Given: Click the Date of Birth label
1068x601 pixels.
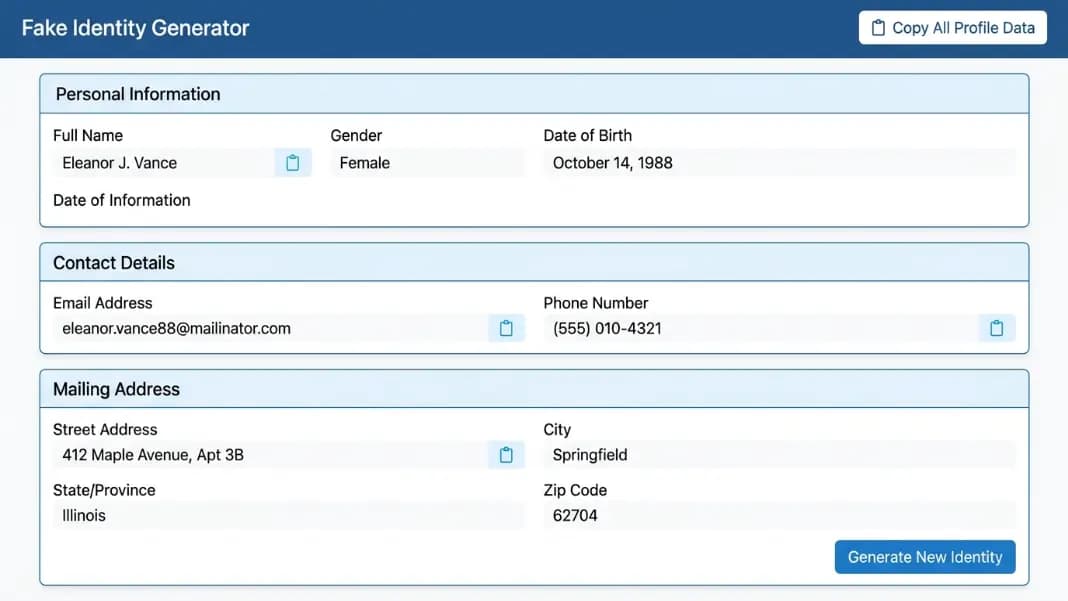Looking at the screenshot, I should click(x=588, y=136).
